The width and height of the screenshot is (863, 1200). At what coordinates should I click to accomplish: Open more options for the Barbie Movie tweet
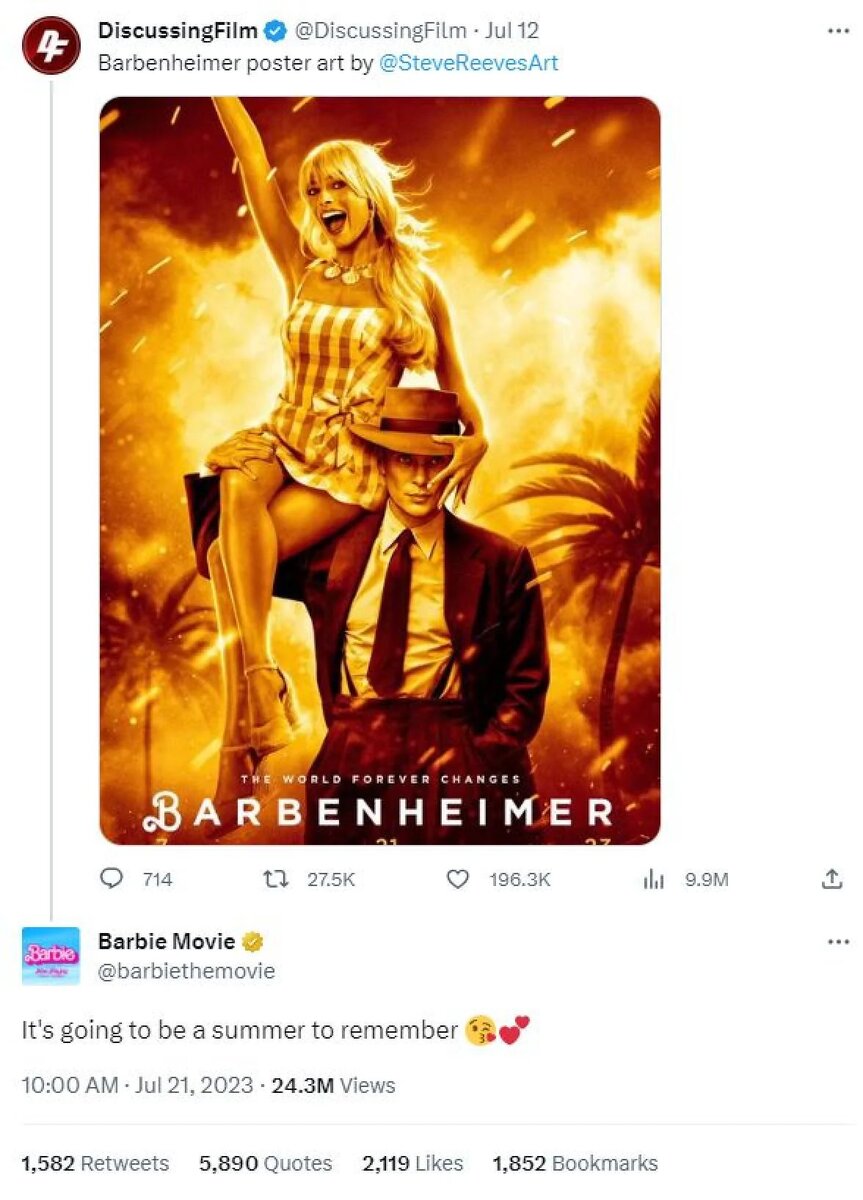pyautogui.click(x=838, y=942)
